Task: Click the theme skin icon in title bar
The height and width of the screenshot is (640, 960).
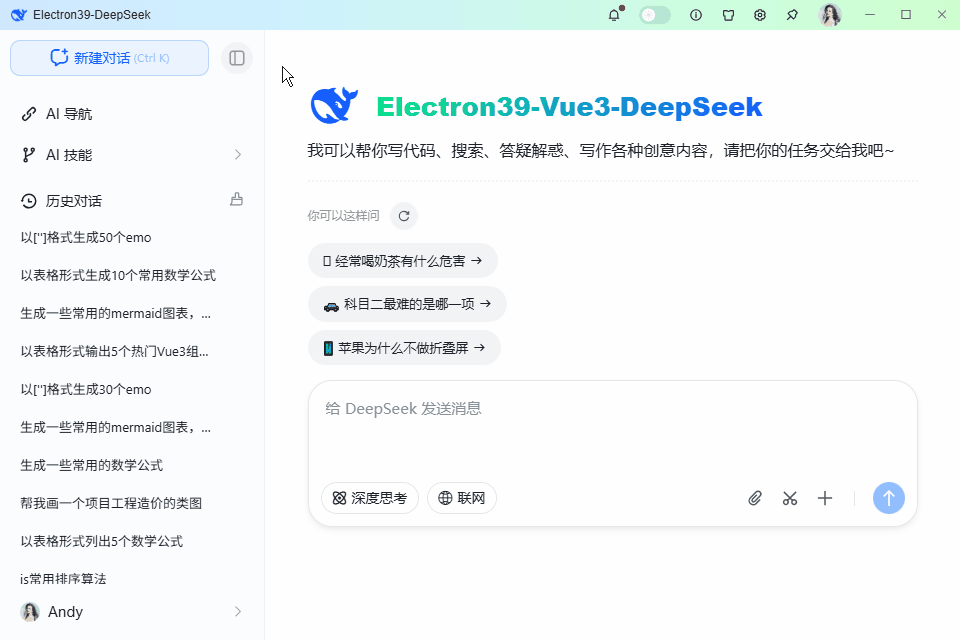Action: pyautogui.click(x=728, y=14)
